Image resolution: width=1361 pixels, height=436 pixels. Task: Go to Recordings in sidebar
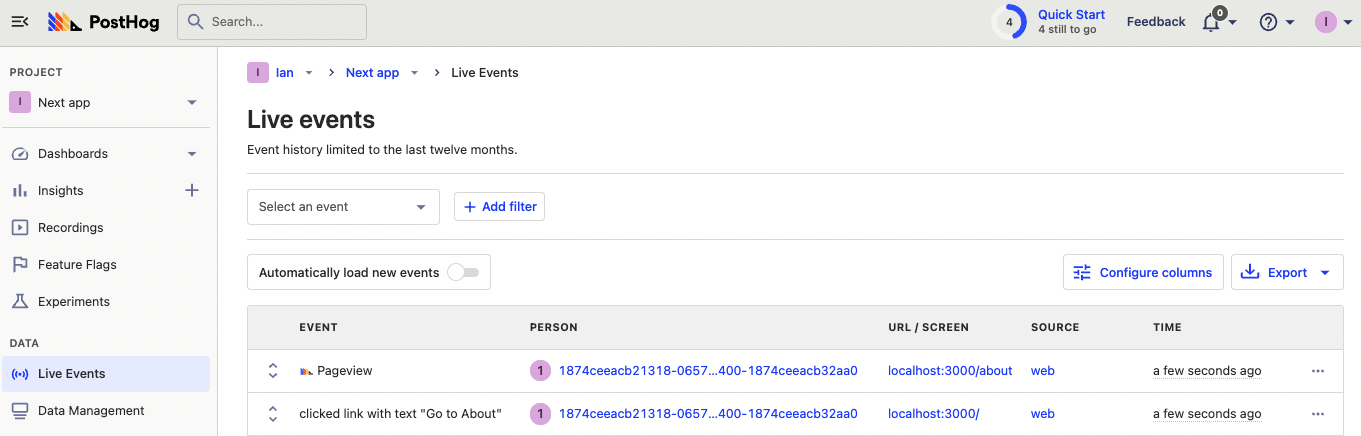[x=70, y=228]
